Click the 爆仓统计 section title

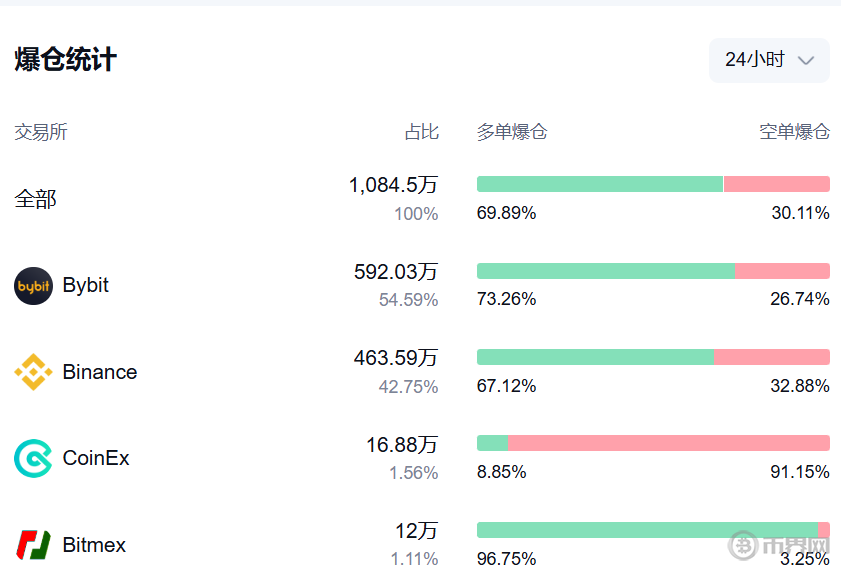pos(66,60)
